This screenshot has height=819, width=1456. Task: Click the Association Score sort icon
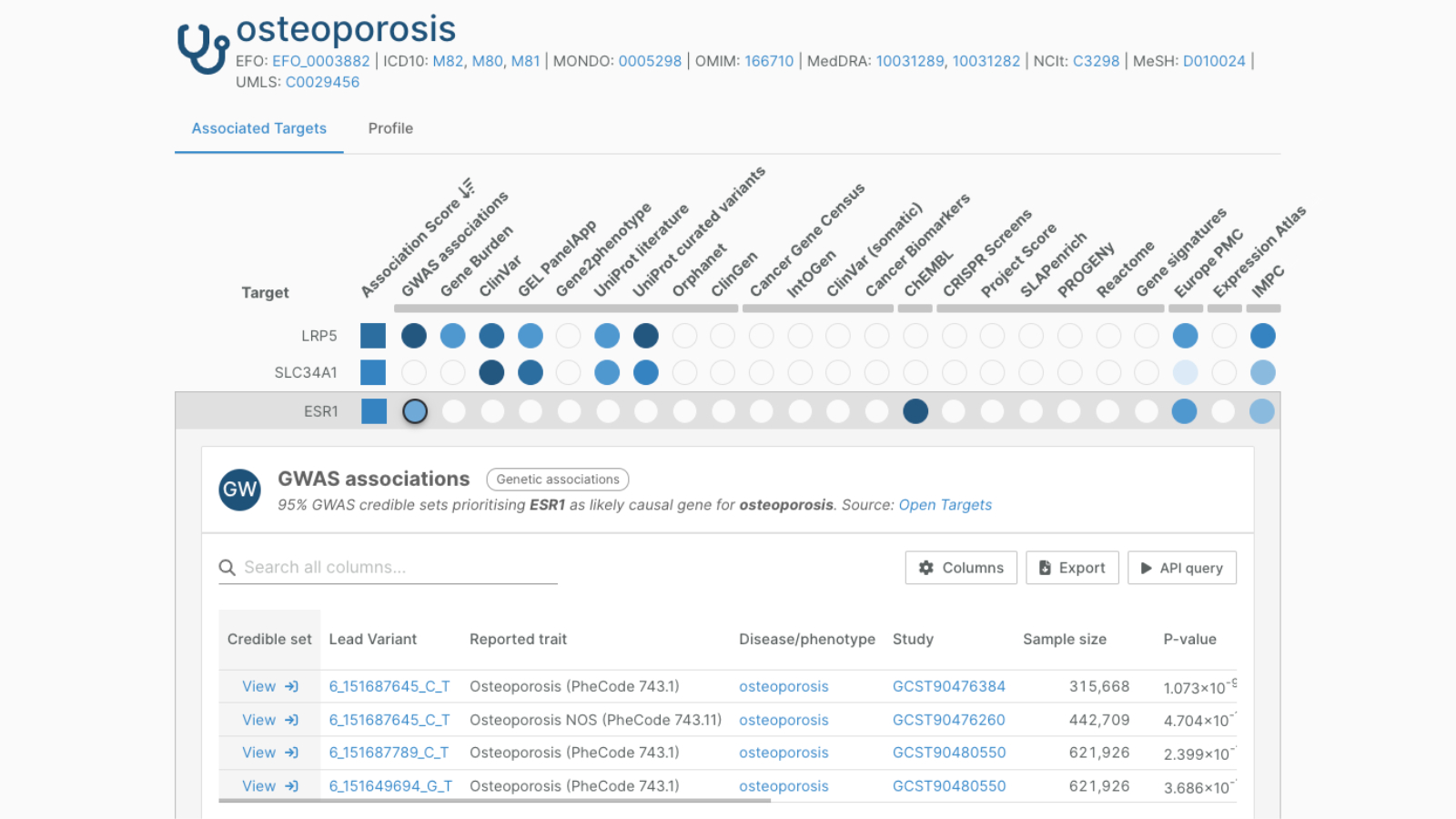(x=467, y=188)
